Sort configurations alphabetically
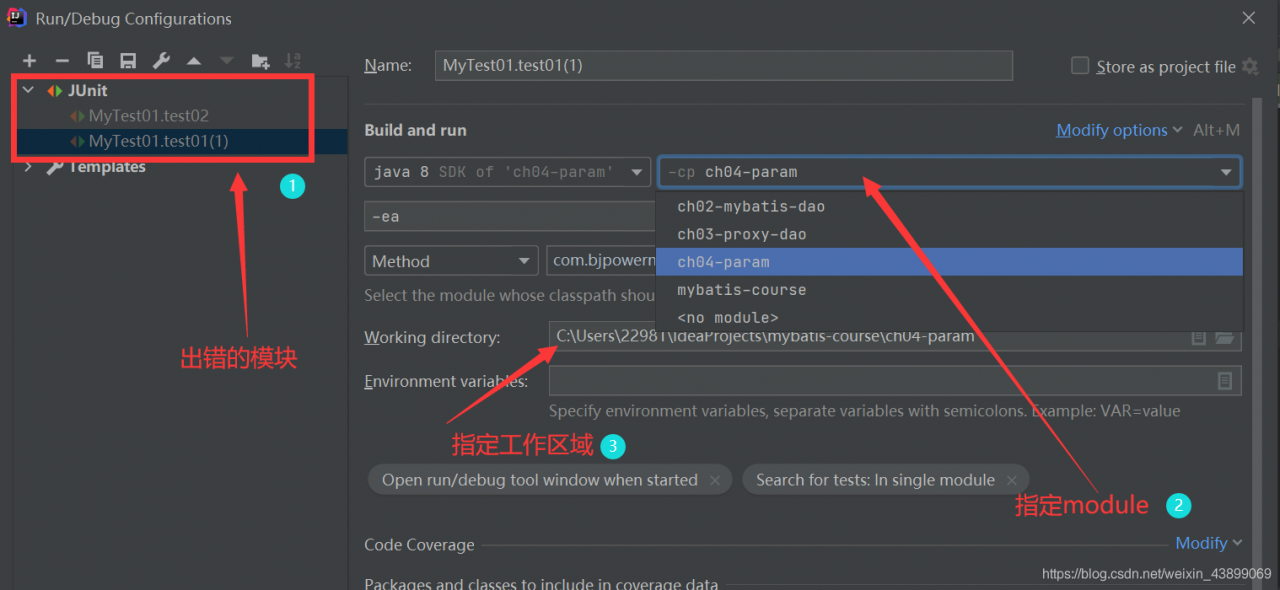Image resolution: width=1280 pixels, height=590 pixels. (x=292, y=60)
